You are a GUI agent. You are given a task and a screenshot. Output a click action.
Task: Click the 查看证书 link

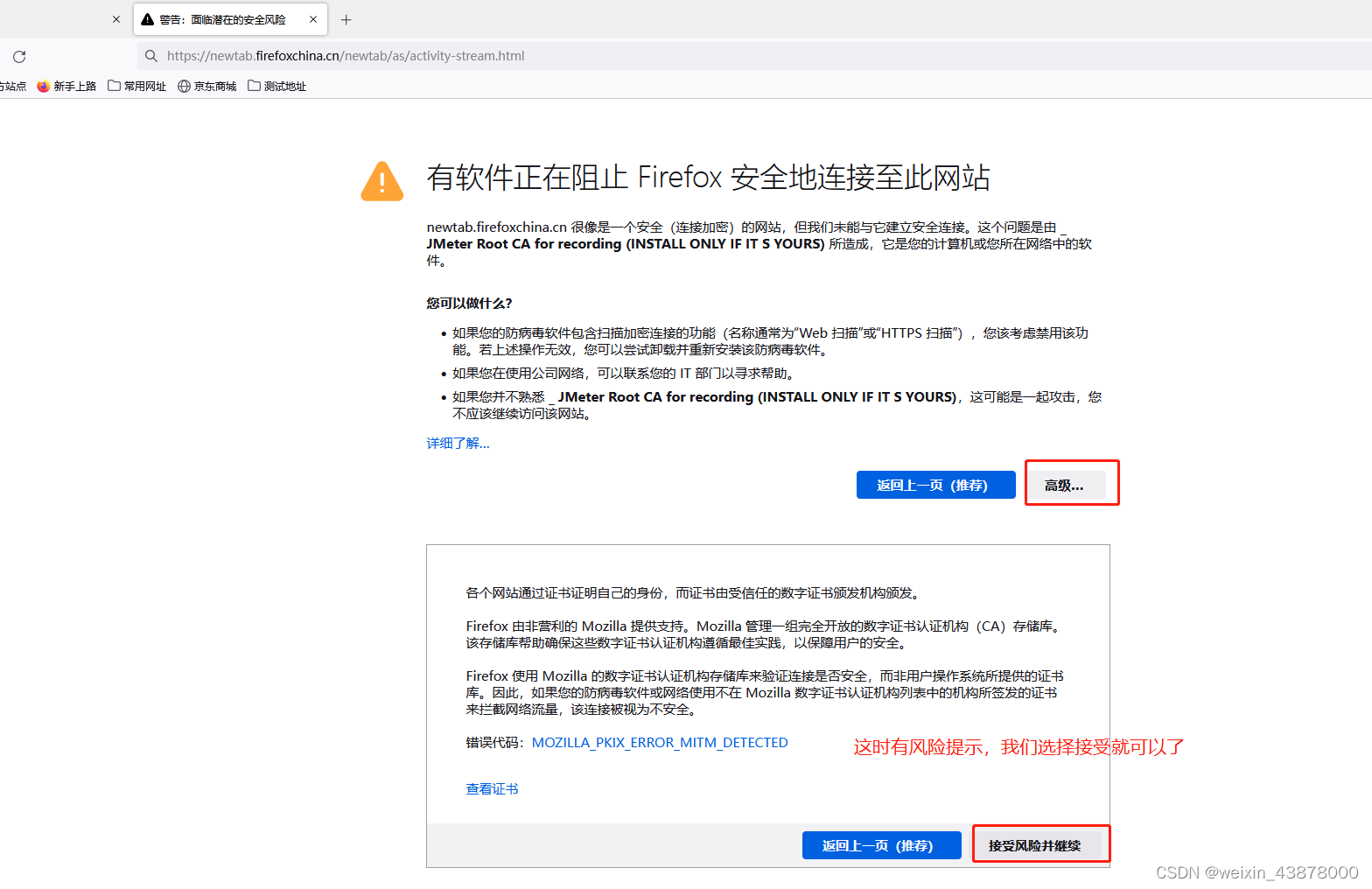pos(492,788)
